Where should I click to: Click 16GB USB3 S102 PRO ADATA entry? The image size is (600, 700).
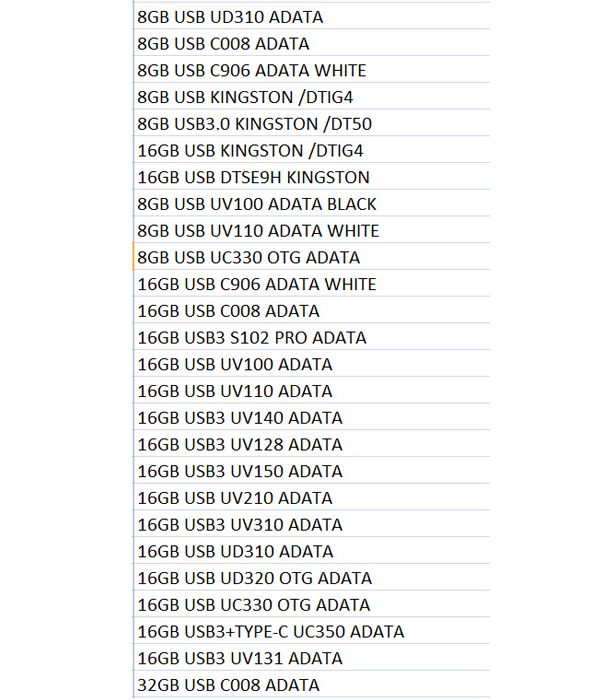pyautogui.click(x=312, y=337)
